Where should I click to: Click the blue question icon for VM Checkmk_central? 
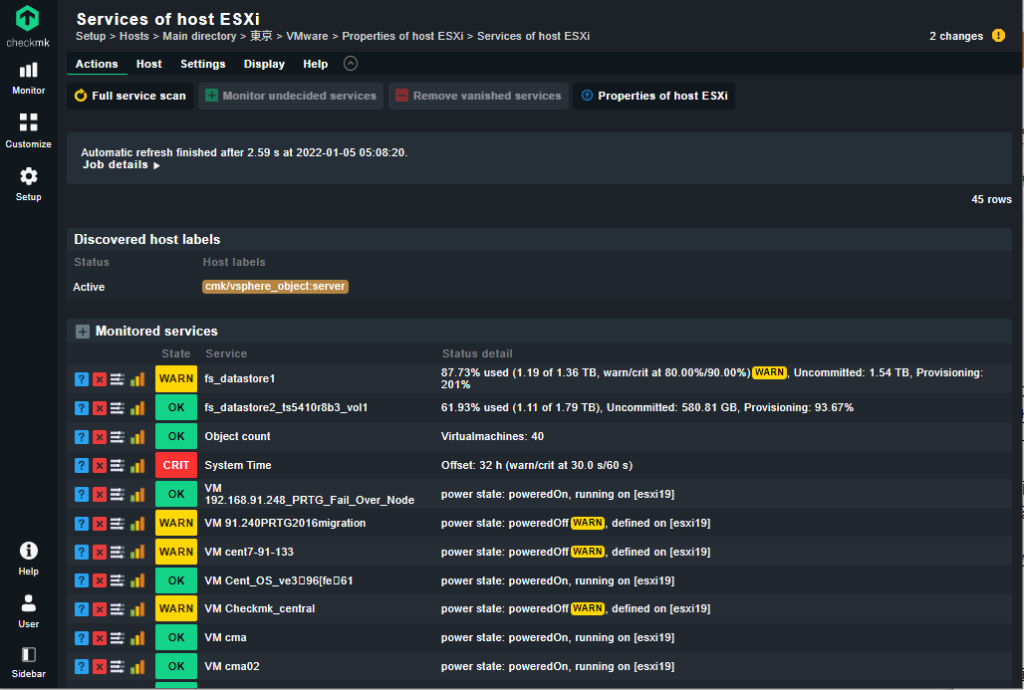[81, 609]
